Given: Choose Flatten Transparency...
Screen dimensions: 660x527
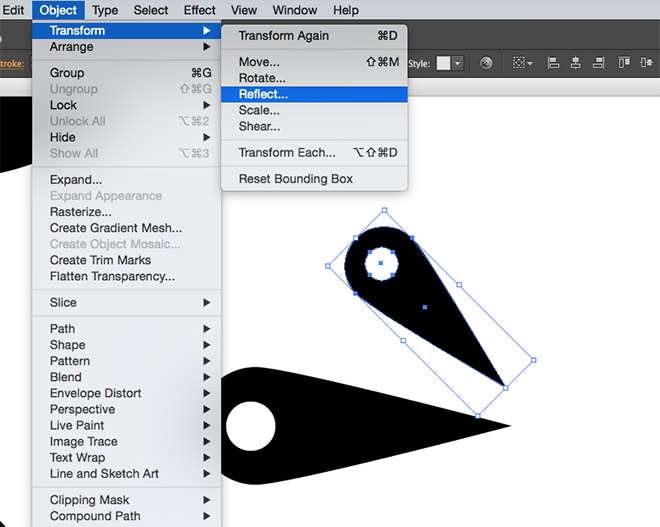Looking at the screenshot, I should pos(127,276).
